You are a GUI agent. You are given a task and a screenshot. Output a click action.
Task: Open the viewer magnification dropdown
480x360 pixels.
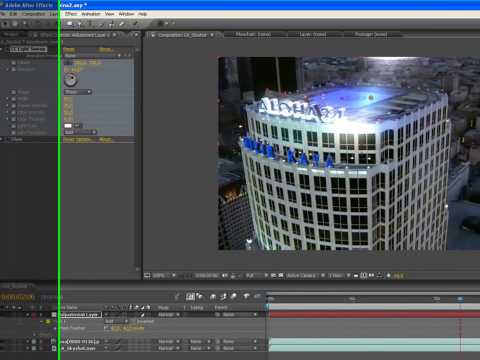(165, 276)
